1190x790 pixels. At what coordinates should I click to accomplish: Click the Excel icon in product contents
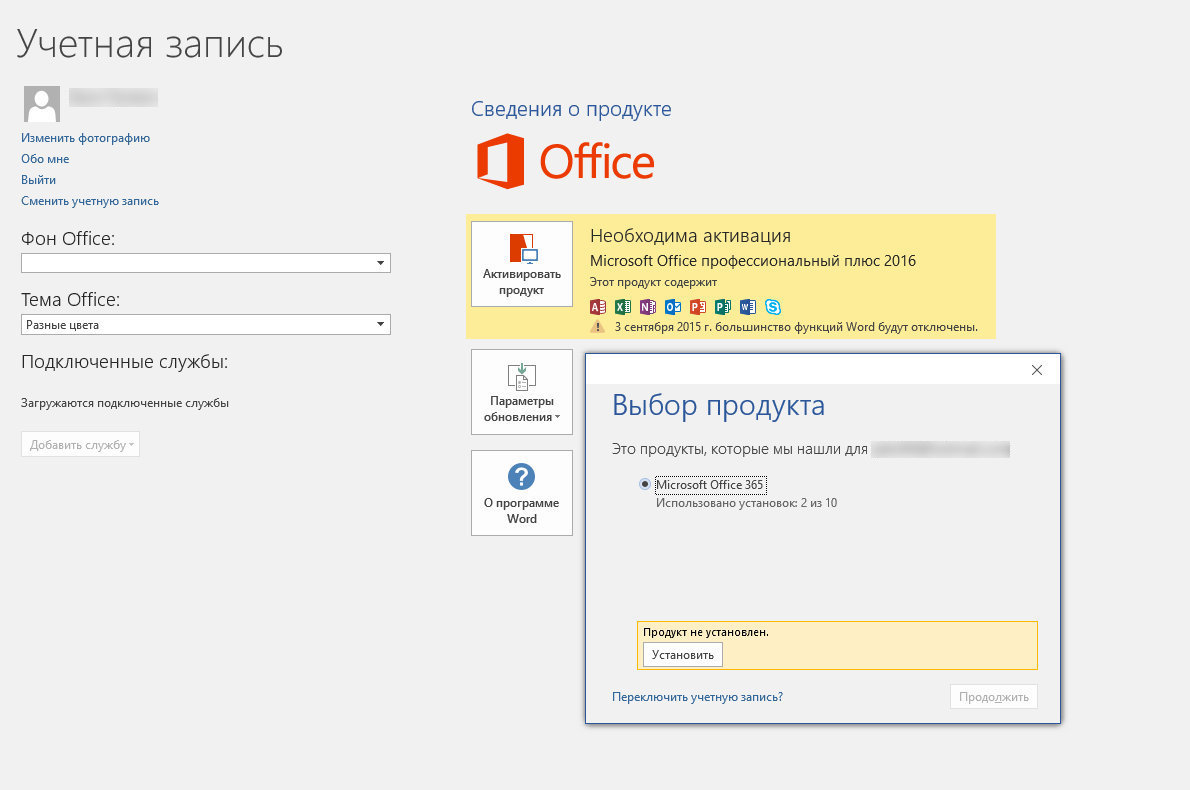pos(623,307)
